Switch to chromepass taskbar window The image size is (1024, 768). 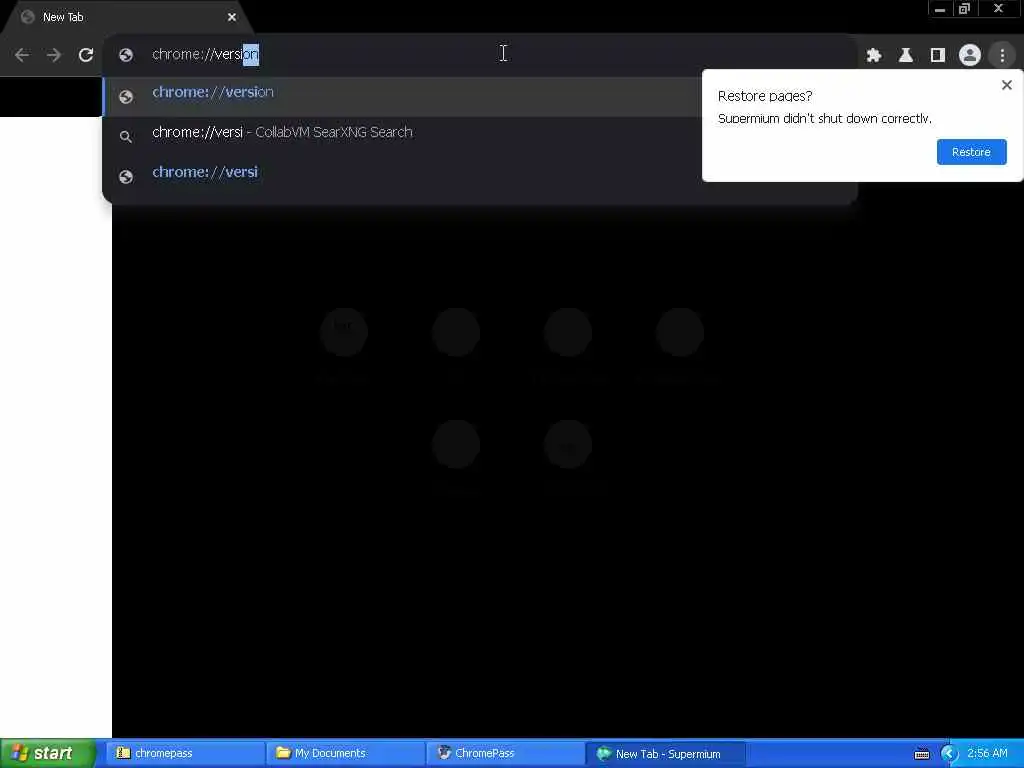tap(185, 753)
